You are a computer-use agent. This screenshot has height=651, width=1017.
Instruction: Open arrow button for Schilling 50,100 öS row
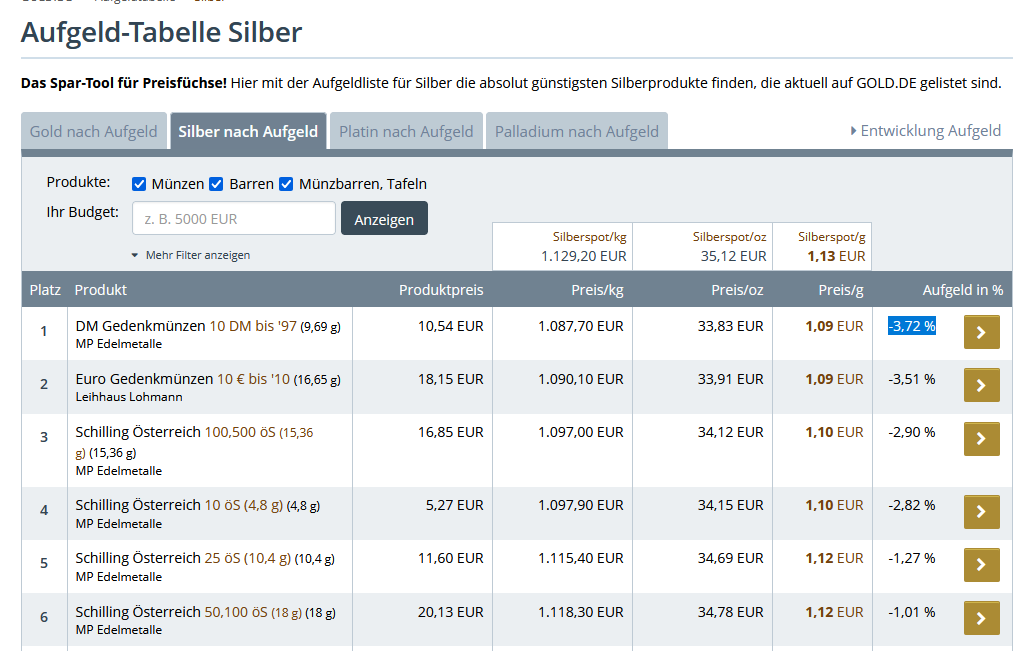click(981, 618)
